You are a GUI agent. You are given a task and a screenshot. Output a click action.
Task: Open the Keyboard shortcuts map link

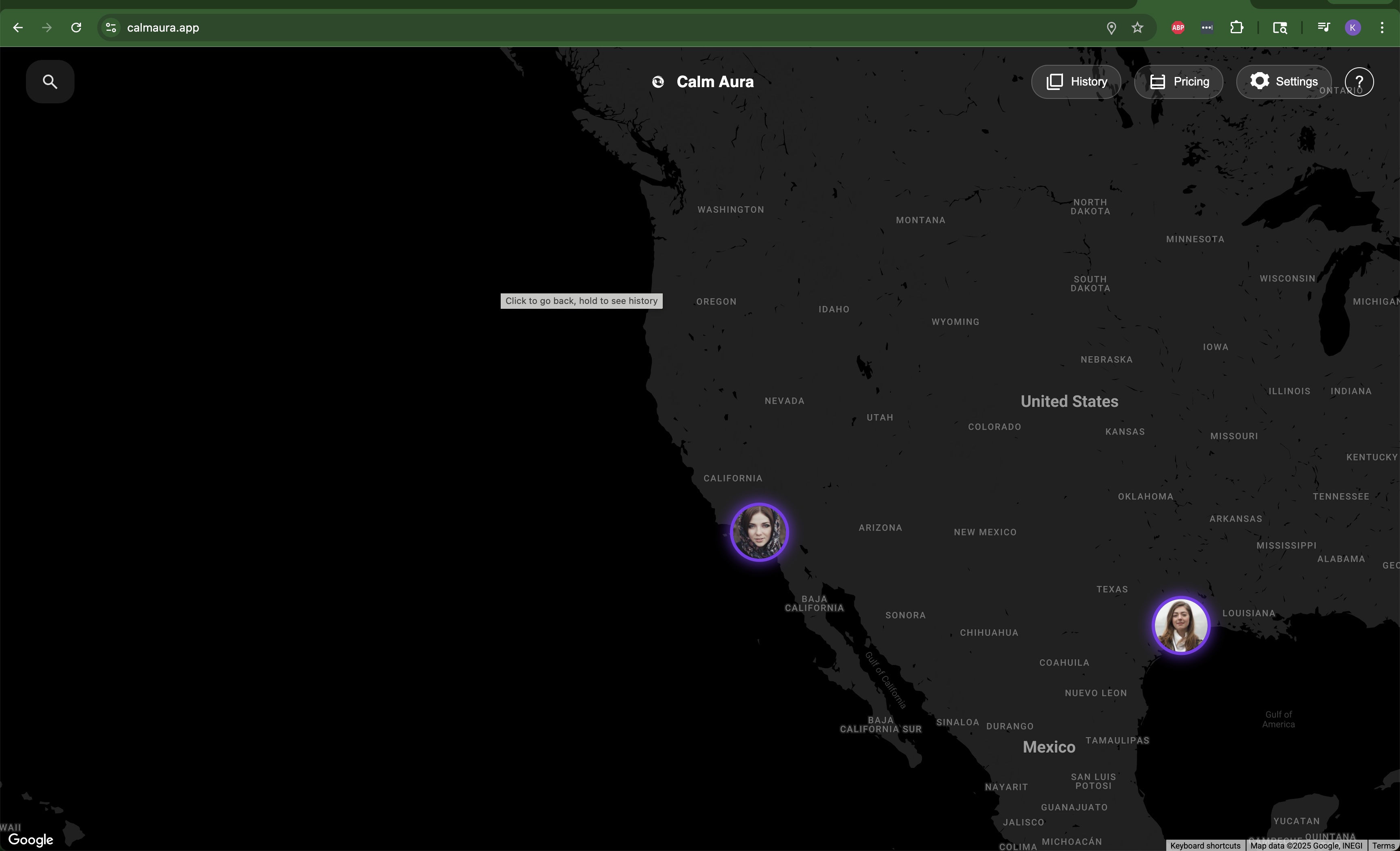click(1205, 845)
